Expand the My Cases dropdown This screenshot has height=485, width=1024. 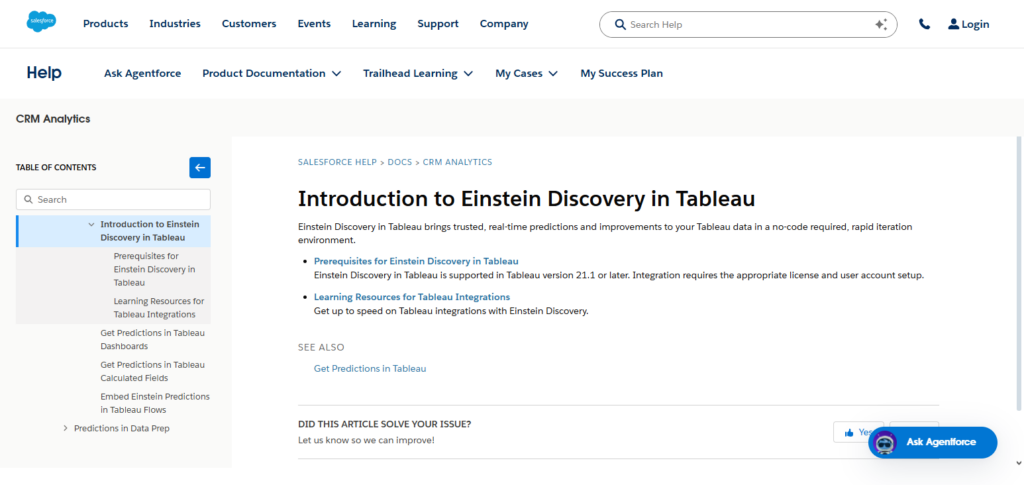point(526,73)
